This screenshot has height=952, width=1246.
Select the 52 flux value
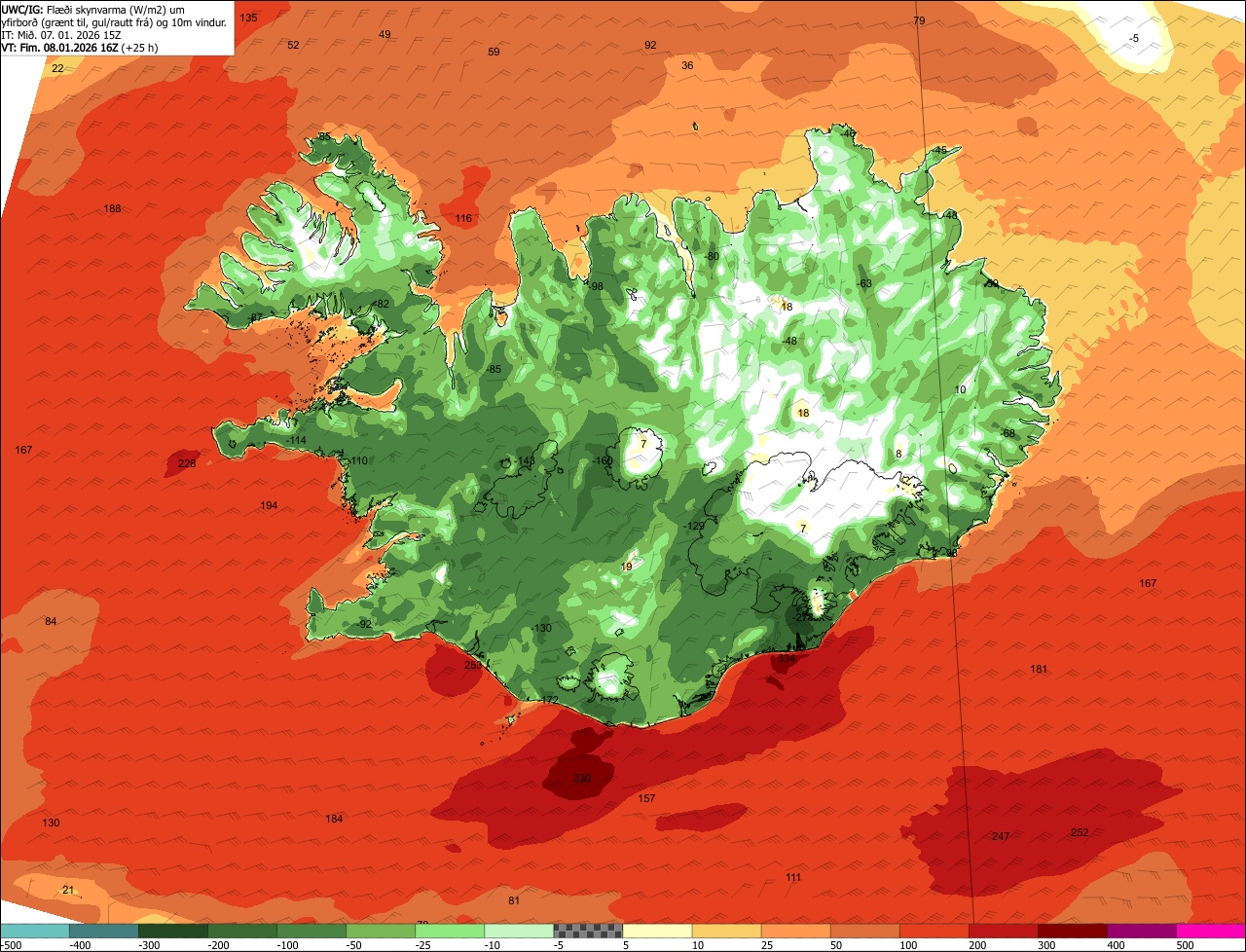(293, 45)
